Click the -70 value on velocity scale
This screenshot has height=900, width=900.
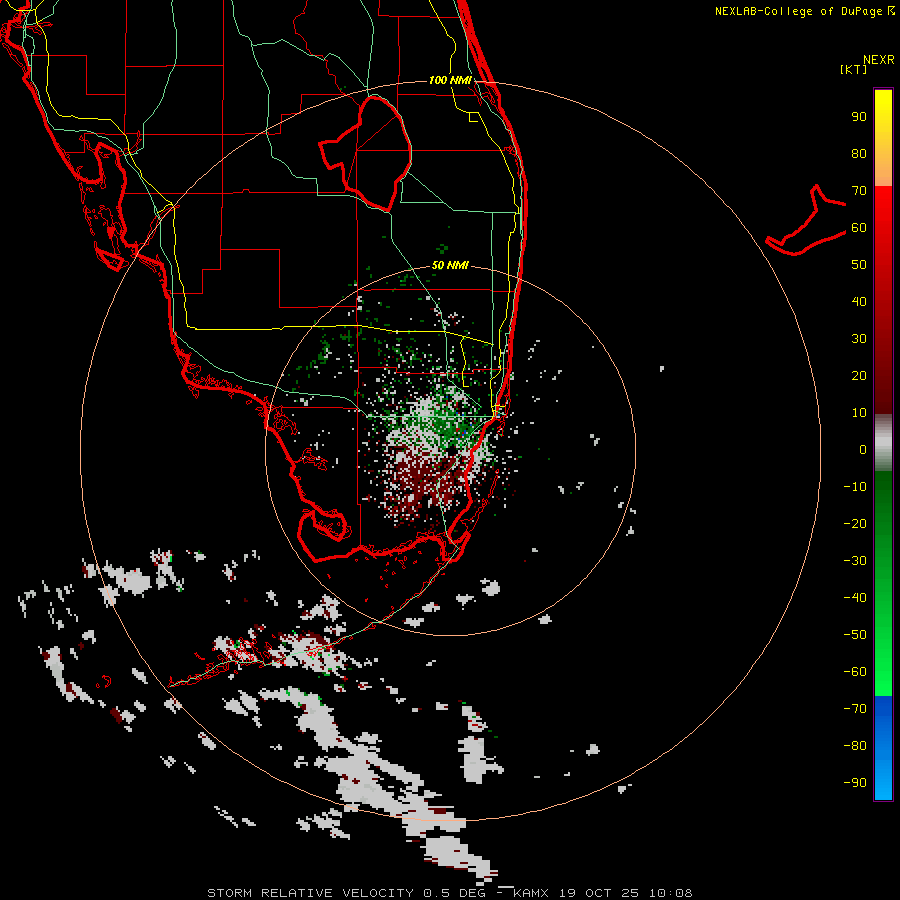tap(855, 708)
